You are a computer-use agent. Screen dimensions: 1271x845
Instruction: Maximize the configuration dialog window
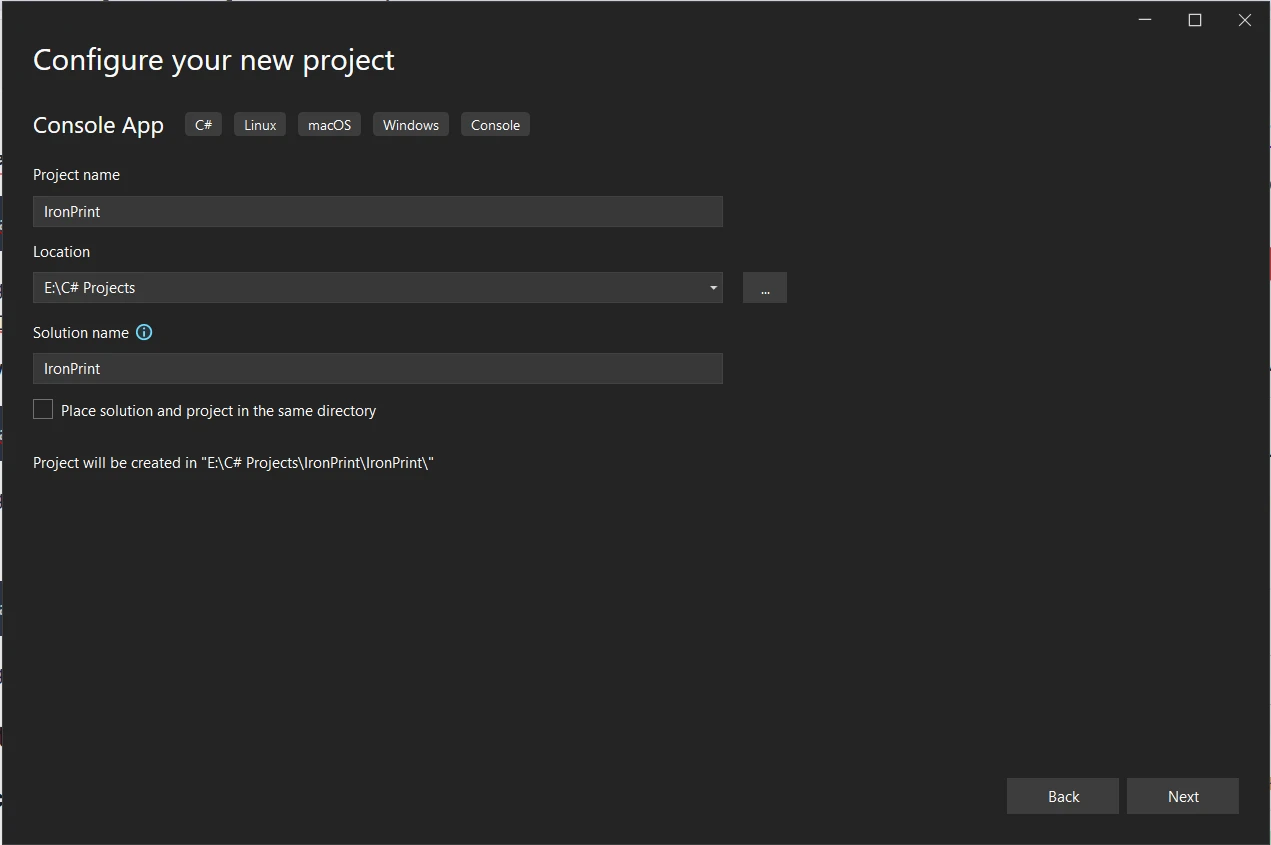point(1195,20)
